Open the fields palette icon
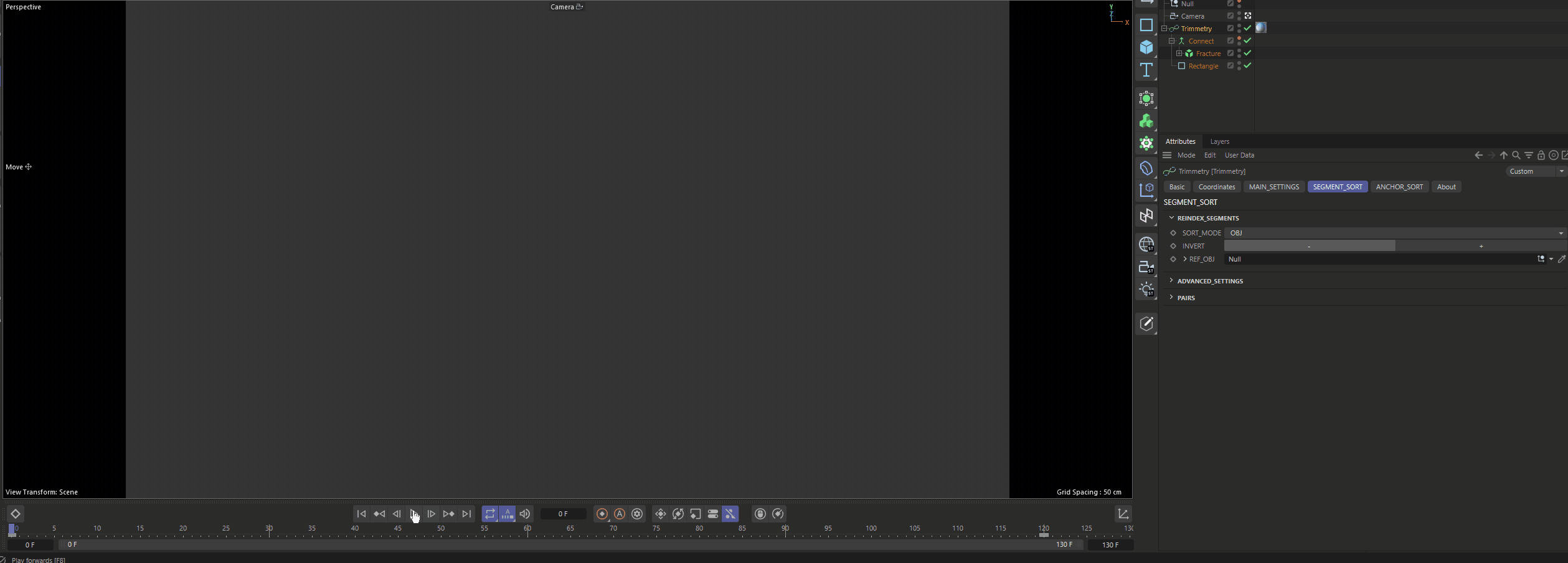 [1146, 215]
